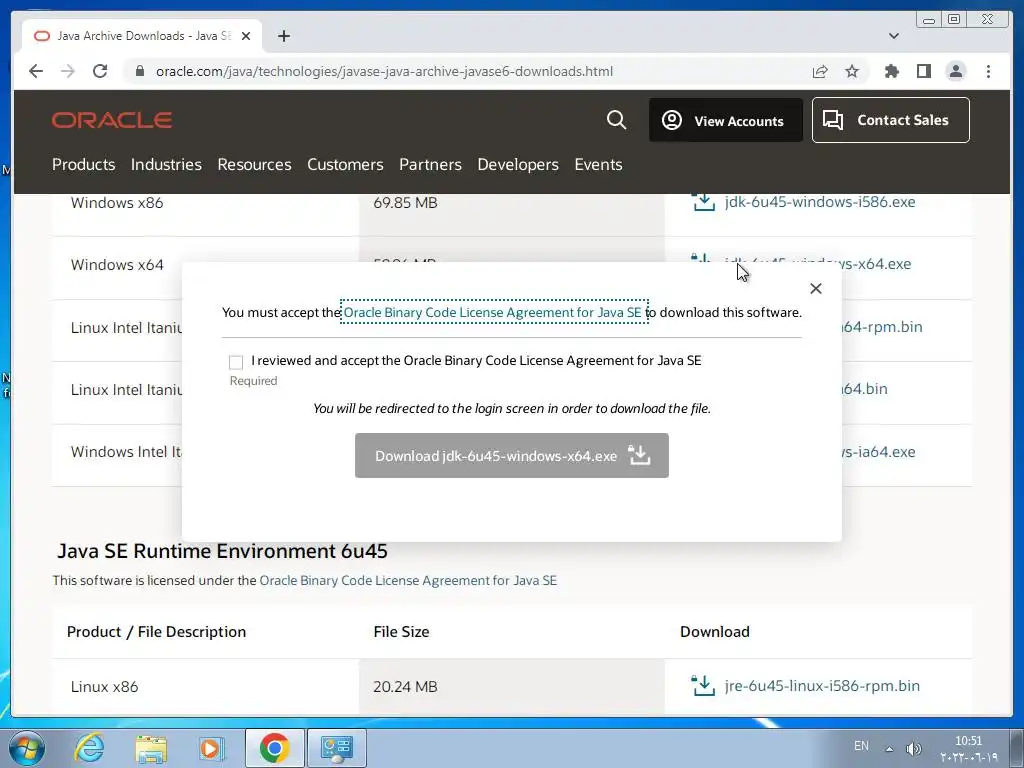The width and height of the screenshot is (1024, 768).
Task: Open the Industries menu
Action: pyautogui.click(x=166, y=165)
